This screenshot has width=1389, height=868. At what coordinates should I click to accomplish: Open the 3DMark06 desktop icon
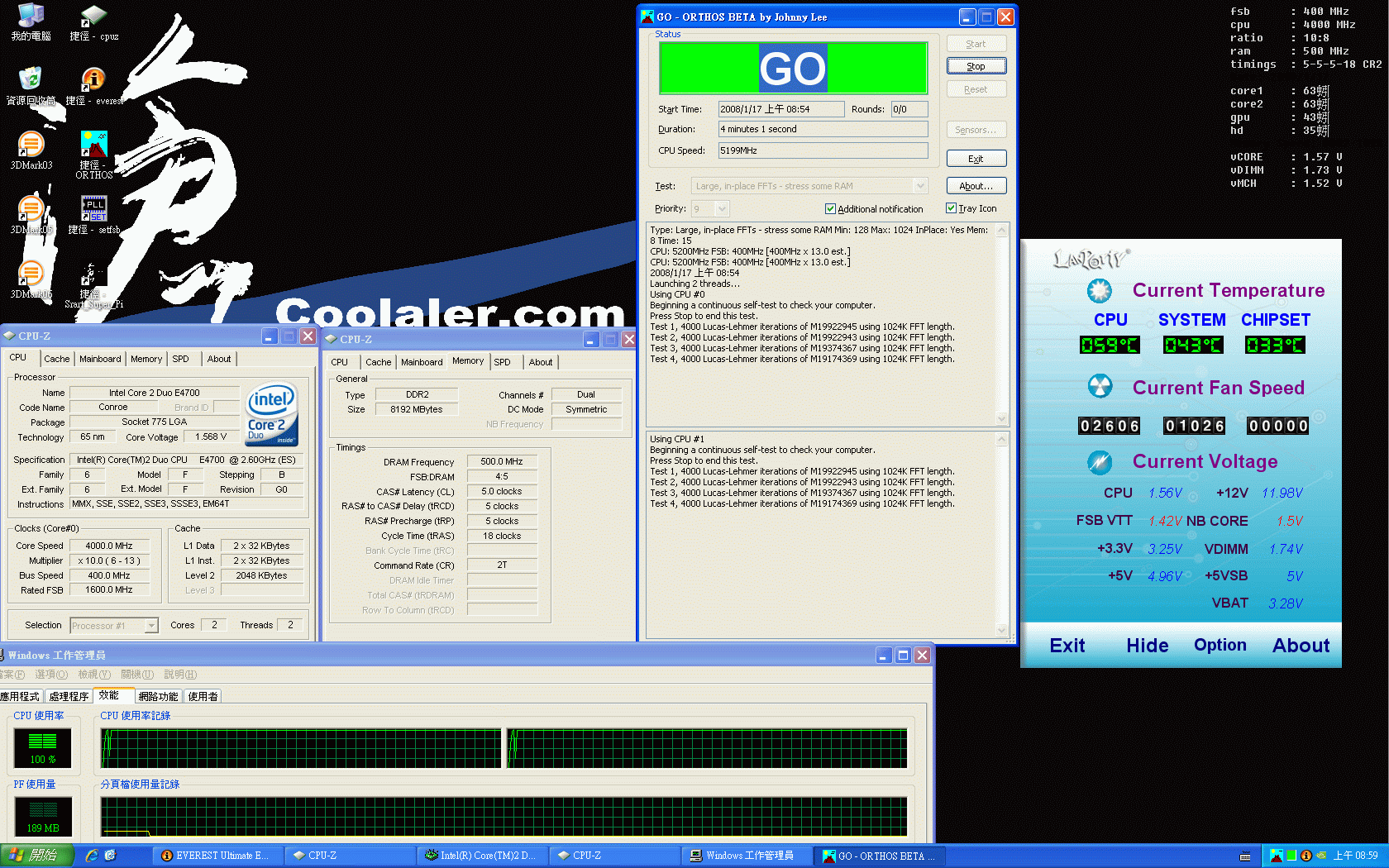[x=31, y=279]
